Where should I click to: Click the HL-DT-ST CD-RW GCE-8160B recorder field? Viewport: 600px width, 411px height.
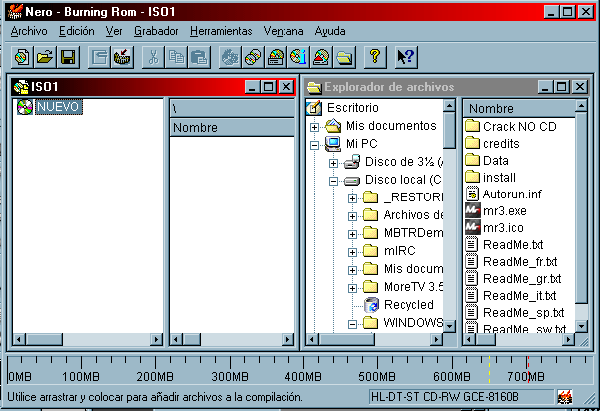tap(461, 397)
